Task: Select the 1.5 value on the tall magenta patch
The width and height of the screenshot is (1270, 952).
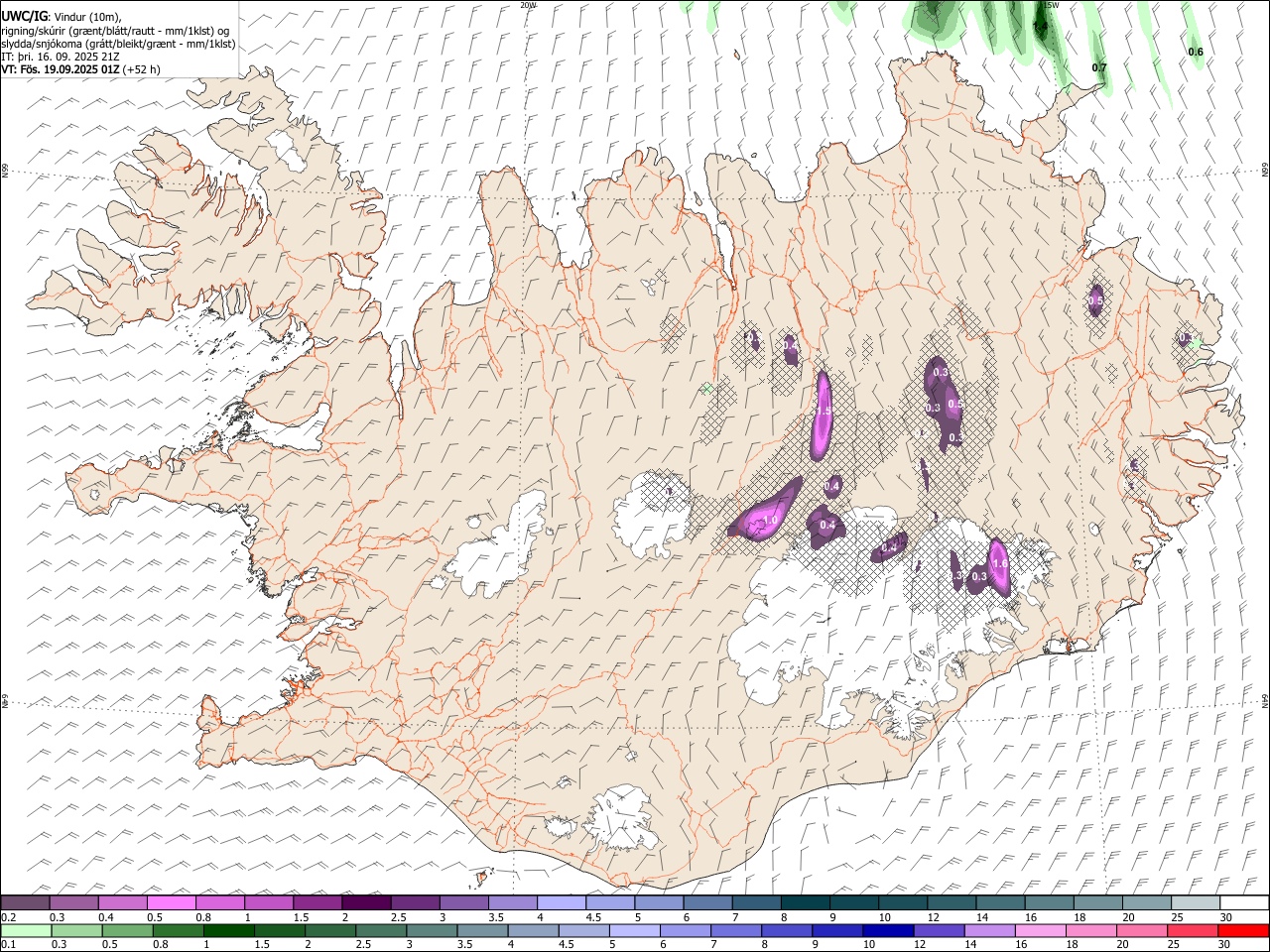Action: click(824, 411)
